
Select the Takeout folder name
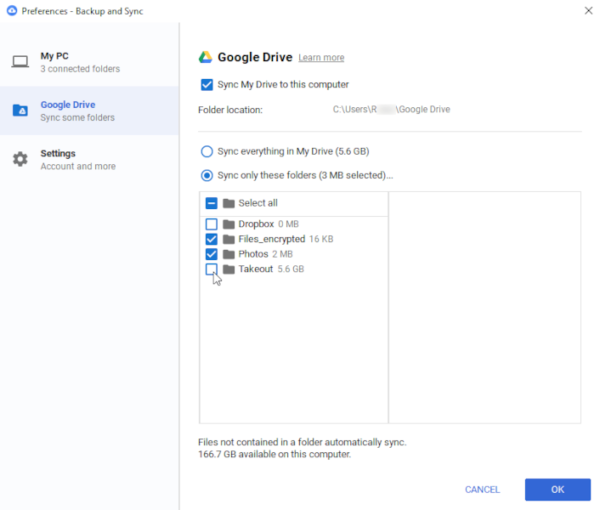(x=256, y=269)
